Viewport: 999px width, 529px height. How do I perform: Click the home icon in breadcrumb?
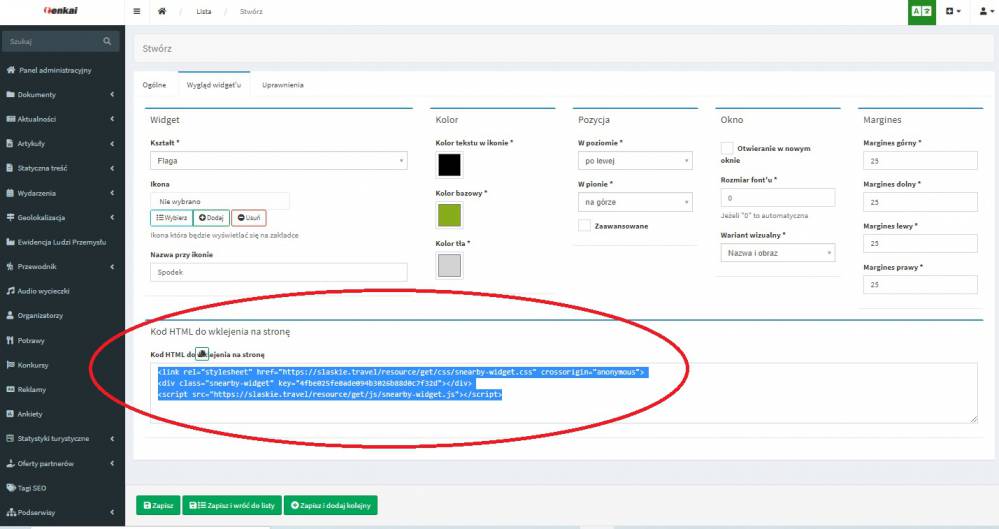(x=162, y=12)
